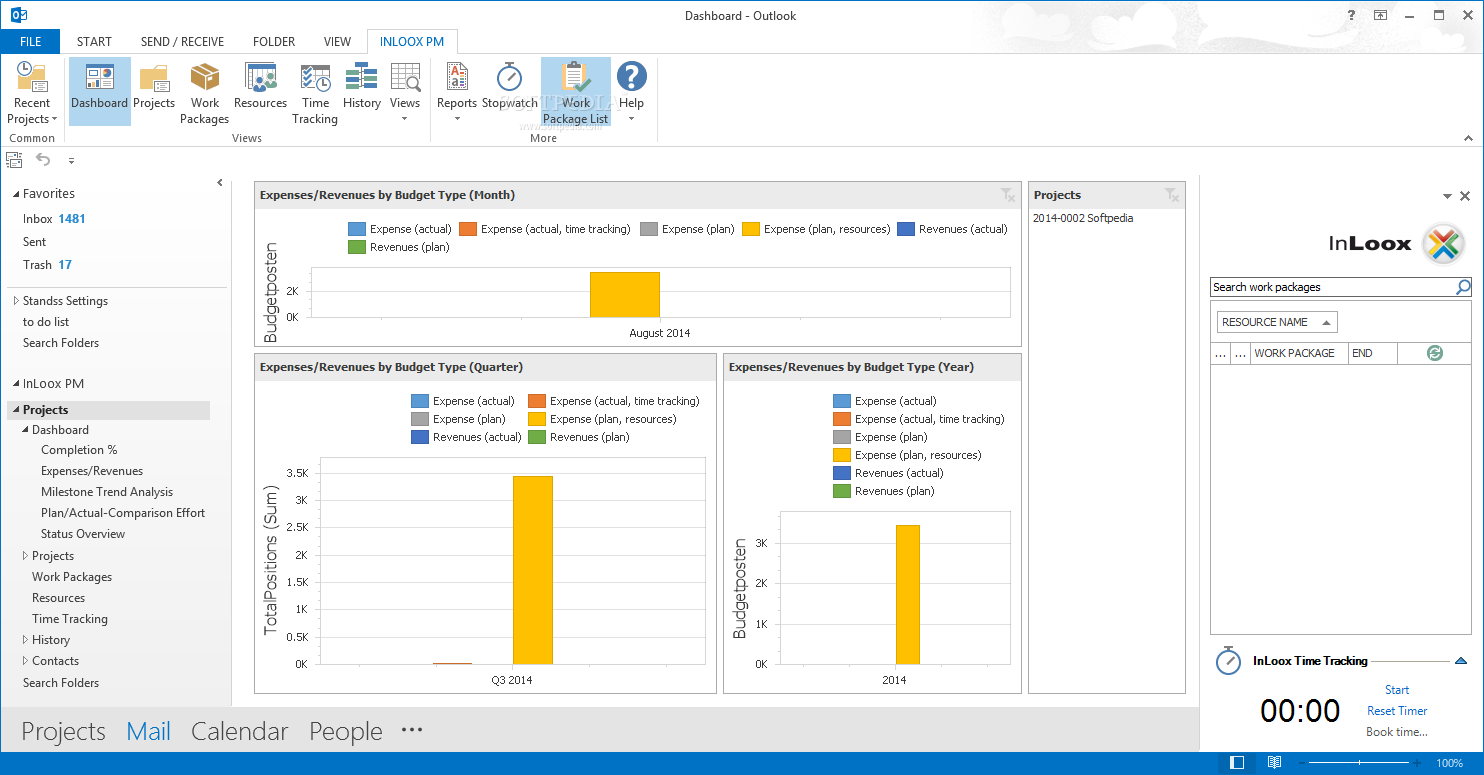Click the Book time... link
The height and width of the screenshot is (775, 1484).
tap(1397, 732)
